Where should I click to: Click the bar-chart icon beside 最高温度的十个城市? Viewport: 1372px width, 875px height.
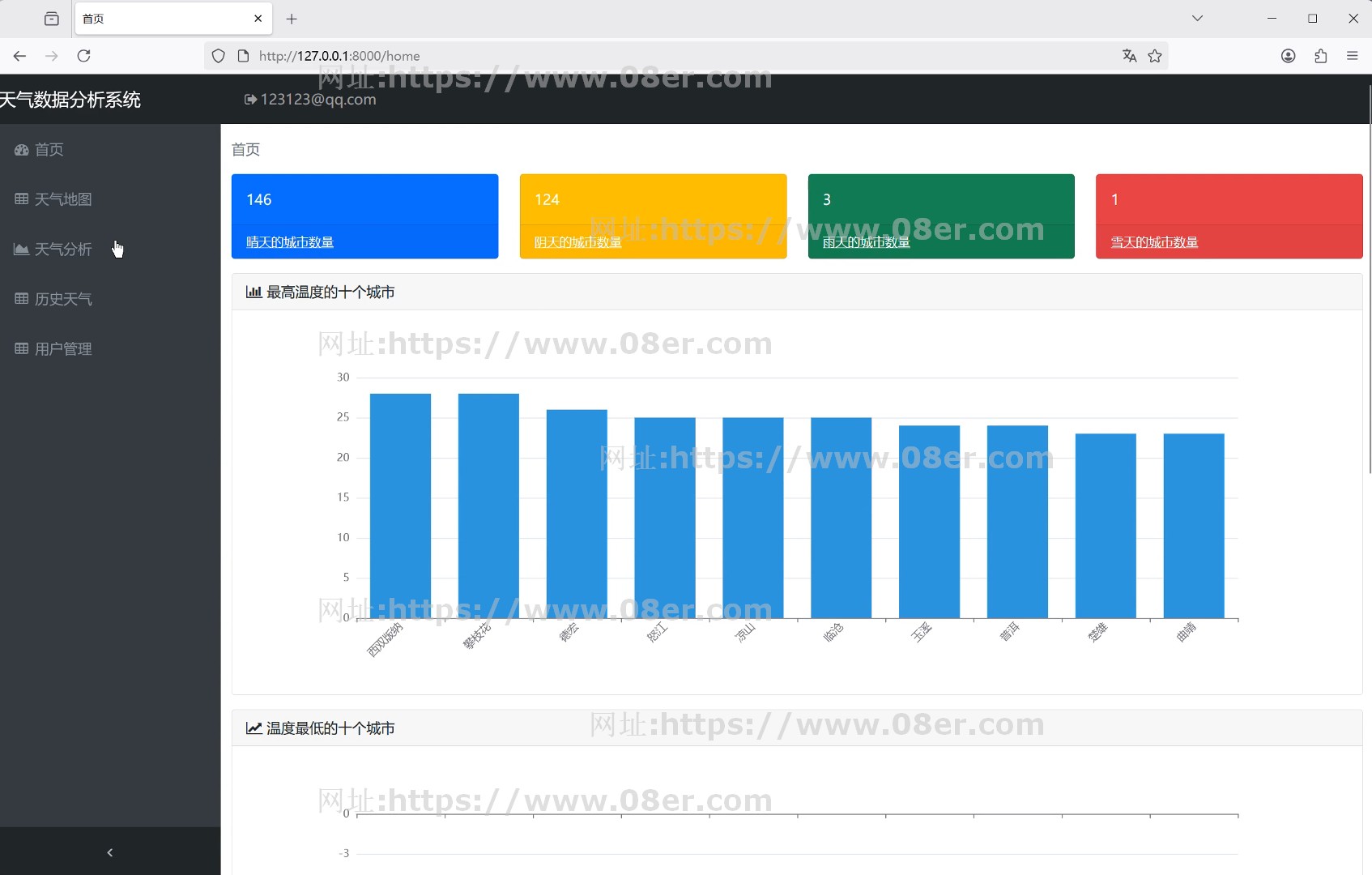[x=254, y=292]
